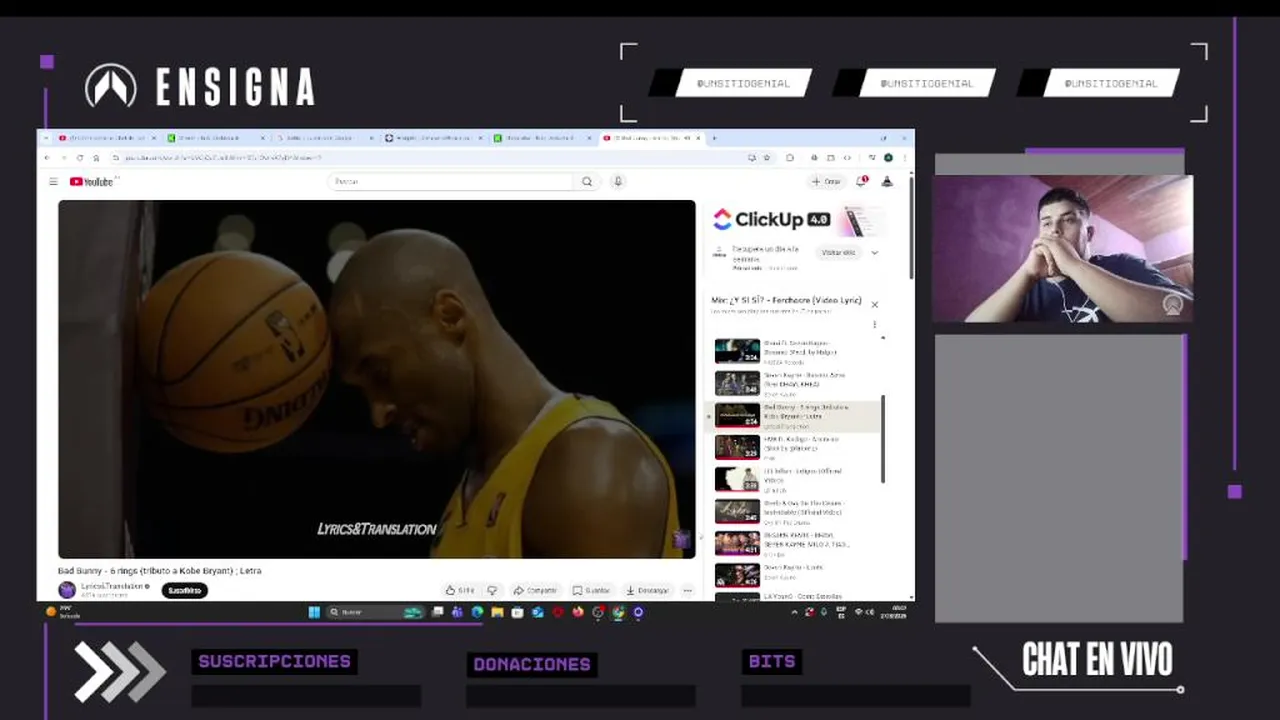Go to YouTube home via the logo
Viewport: 1280px width, 720px height.
[92, 181]
